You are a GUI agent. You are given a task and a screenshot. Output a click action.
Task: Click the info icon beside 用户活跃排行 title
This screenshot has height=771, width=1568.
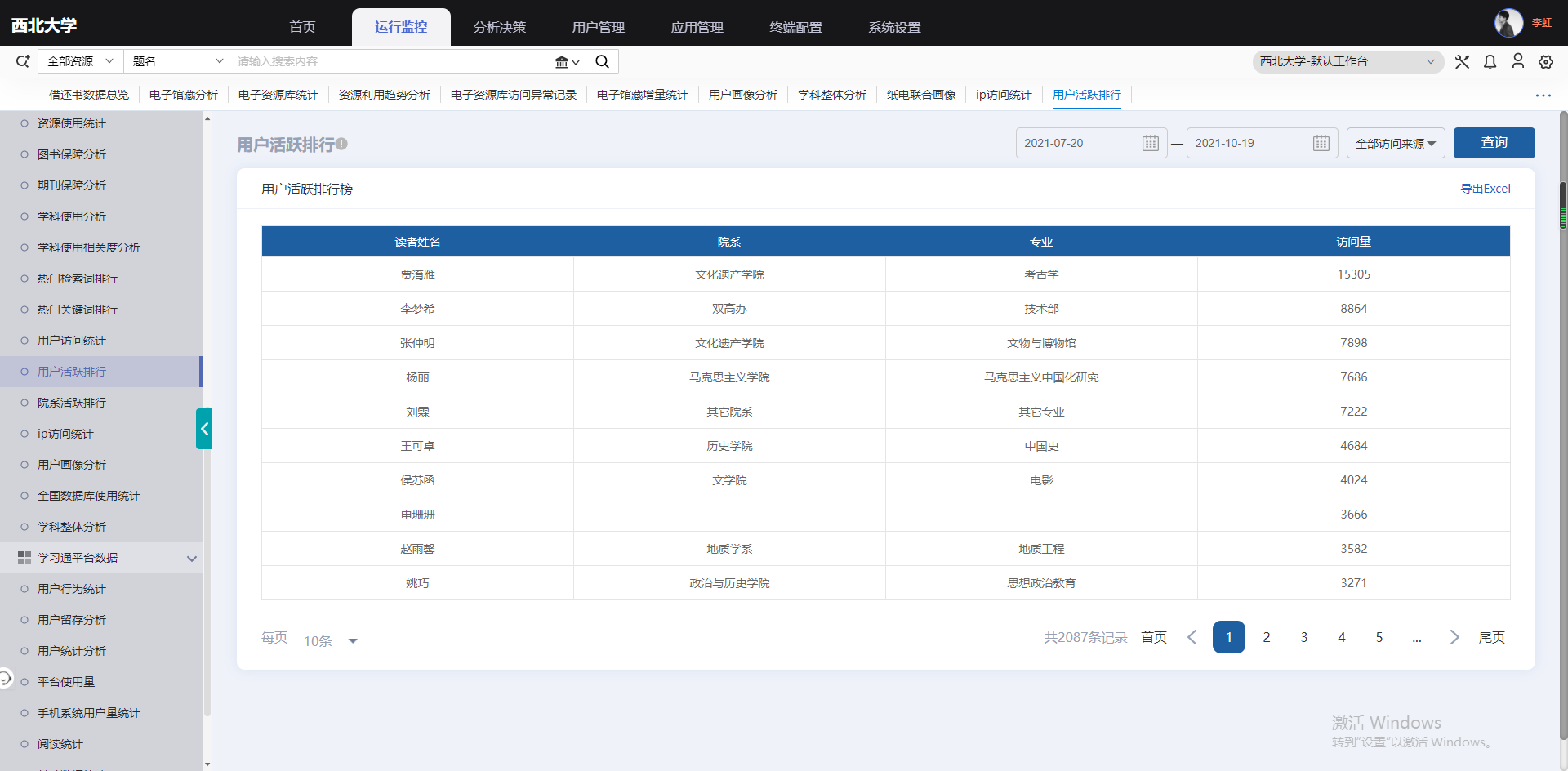coord(342,144)
